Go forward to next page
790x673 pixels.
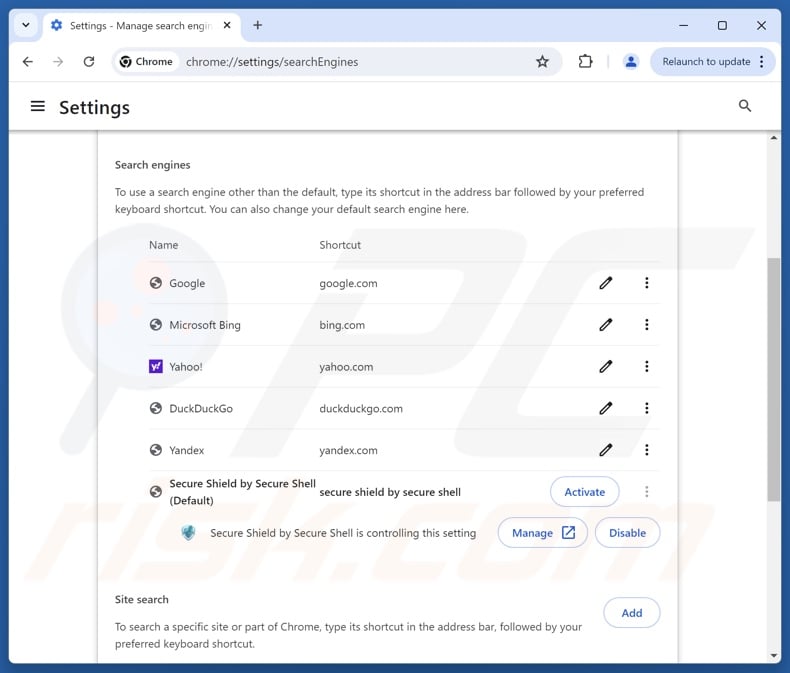[x=58, y=61]
